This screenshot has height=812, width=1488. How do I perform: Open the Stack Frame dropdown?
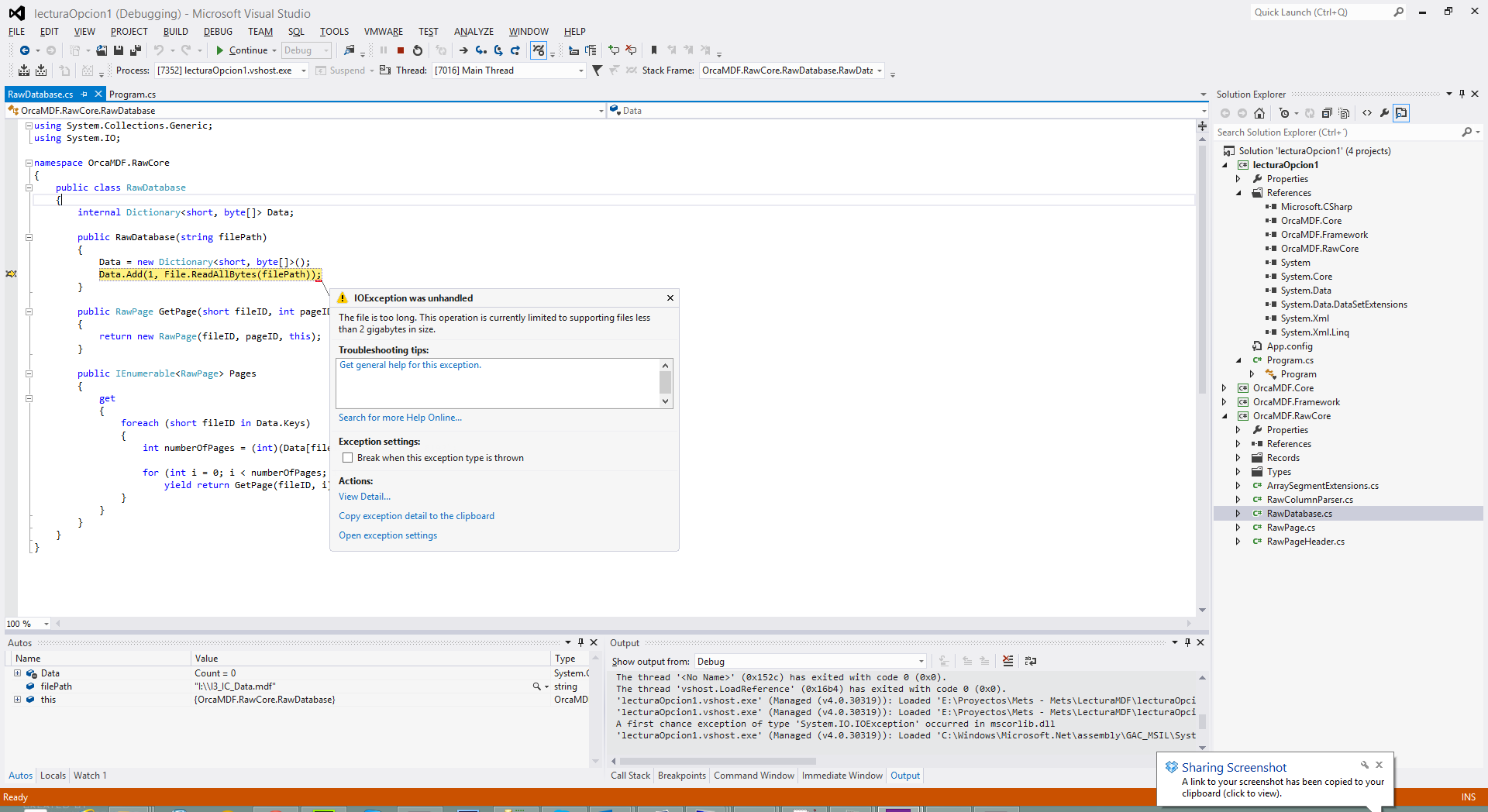[x=880, y=71]
